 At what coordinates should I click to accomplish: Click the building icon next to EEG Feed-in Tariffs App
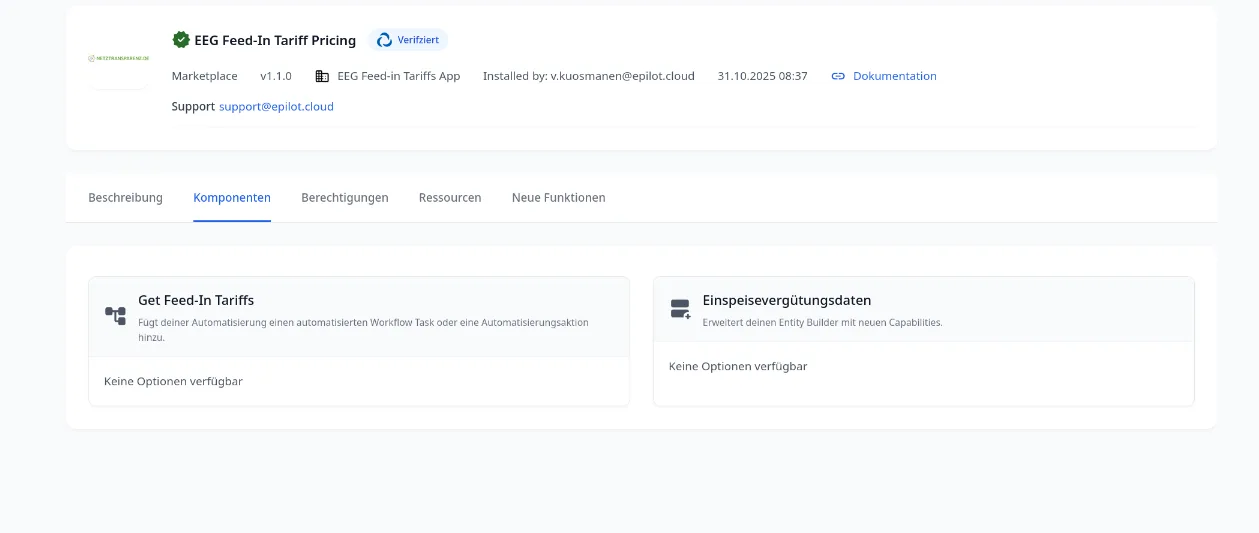pyautogui.click(x=322, y=76)
